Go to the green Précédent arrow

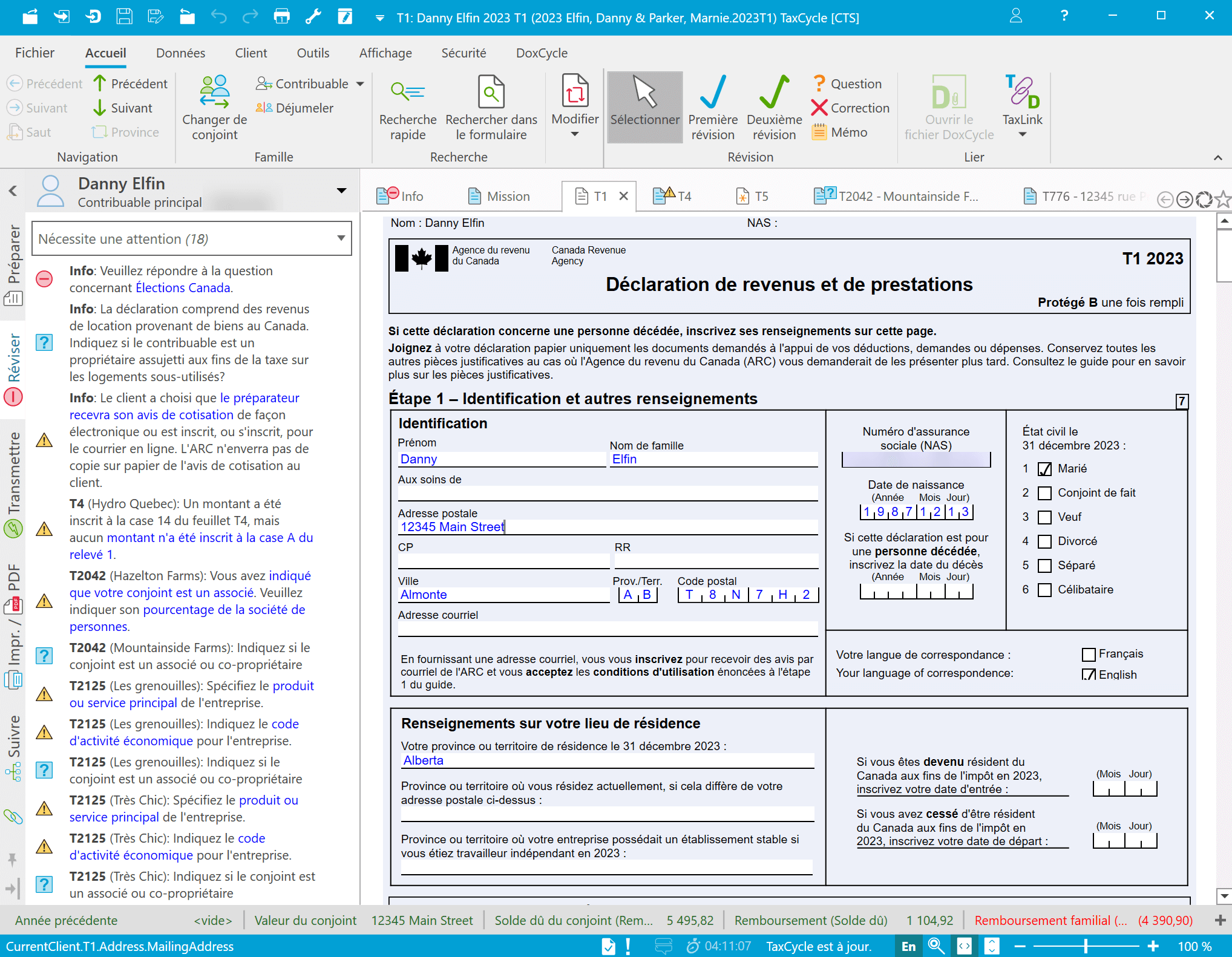[x=130, y=83]
